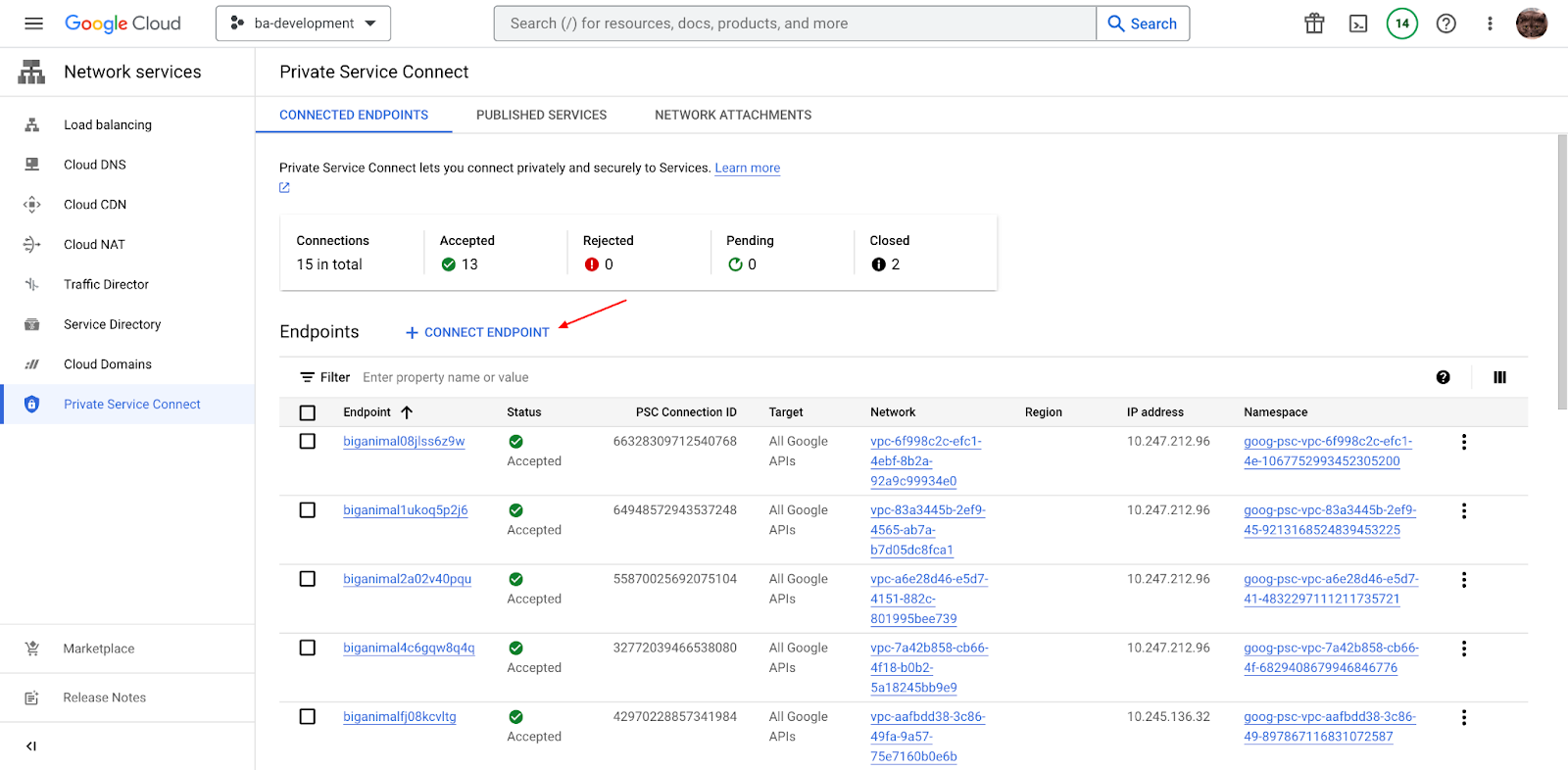Click the page vertical scrollbar

pos(1562,271)
